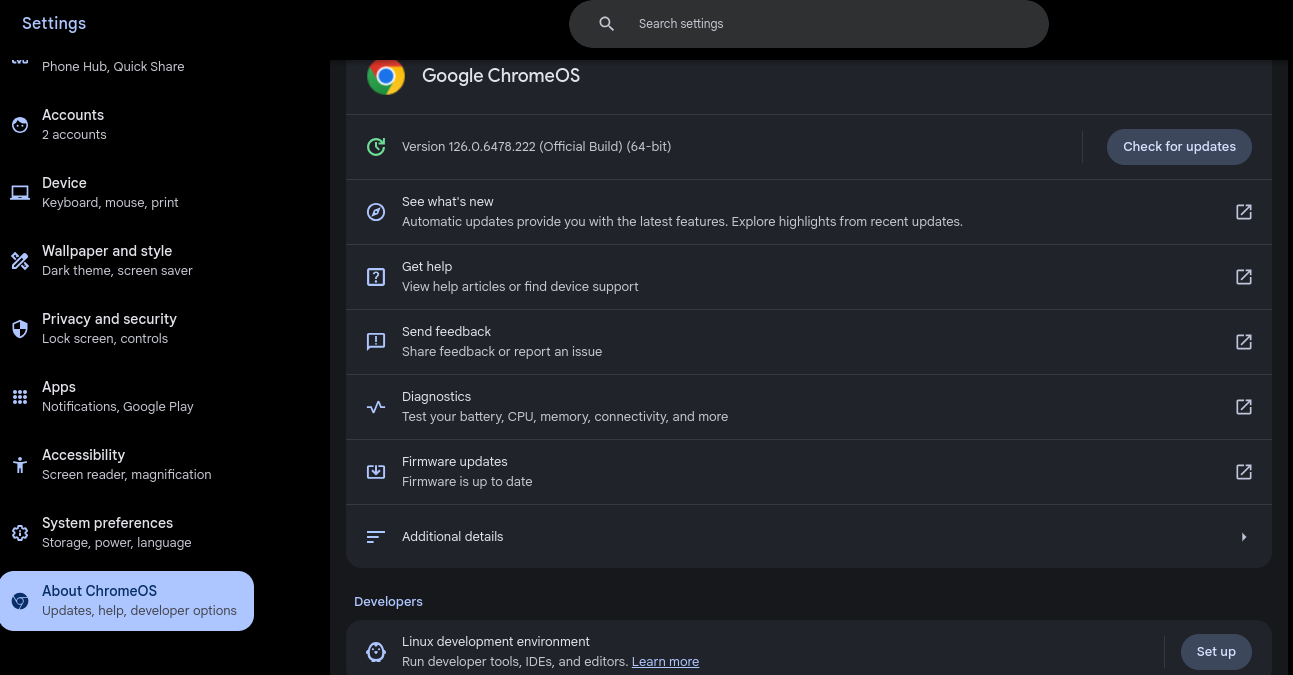Click the Accessibility icon in the sidebar
This screenshot has width=1293, height=675.
20,465
